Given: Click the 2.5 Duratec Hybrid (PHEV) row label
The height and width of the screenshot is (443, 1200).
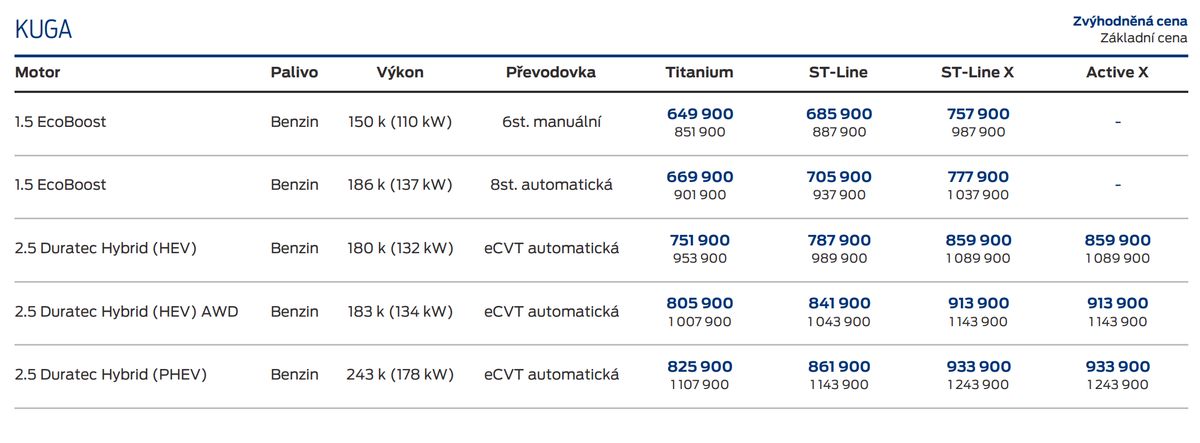Looking at the screenshot, I should pyautogui.click(x=111, y=375).
